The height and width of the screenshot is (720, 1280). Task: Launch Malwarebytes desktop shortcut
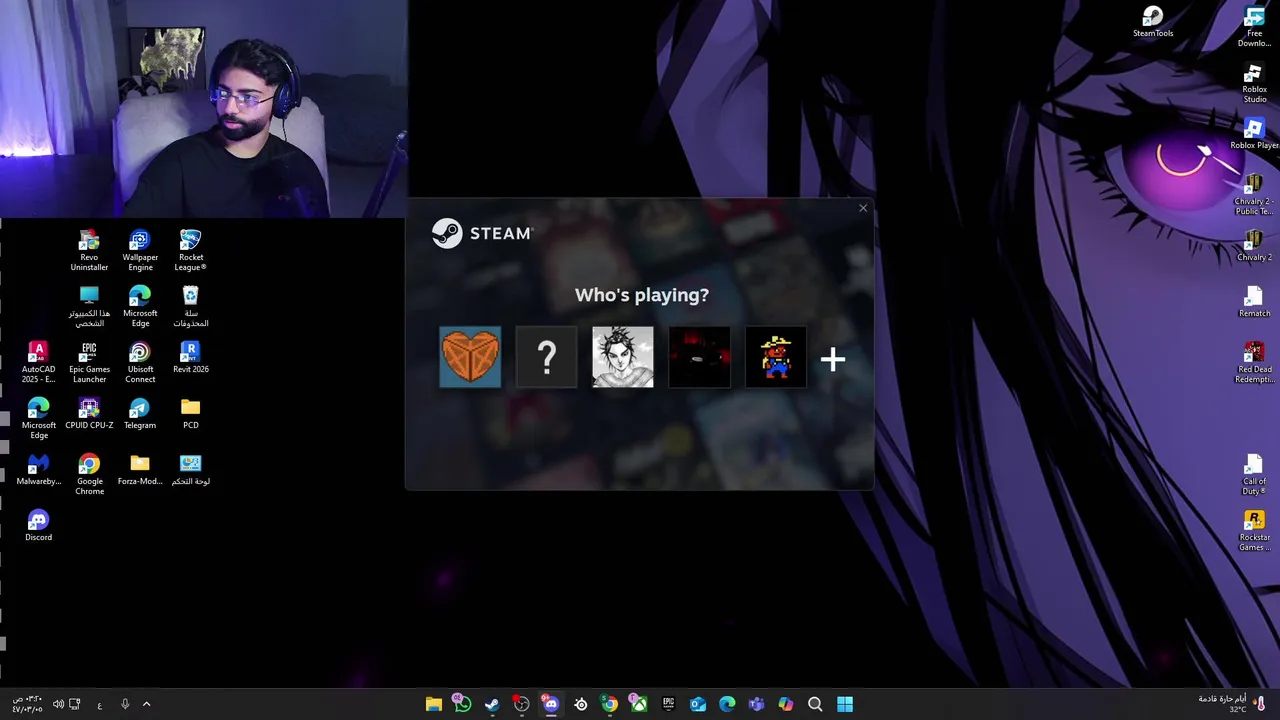click(x=38, y=469)
